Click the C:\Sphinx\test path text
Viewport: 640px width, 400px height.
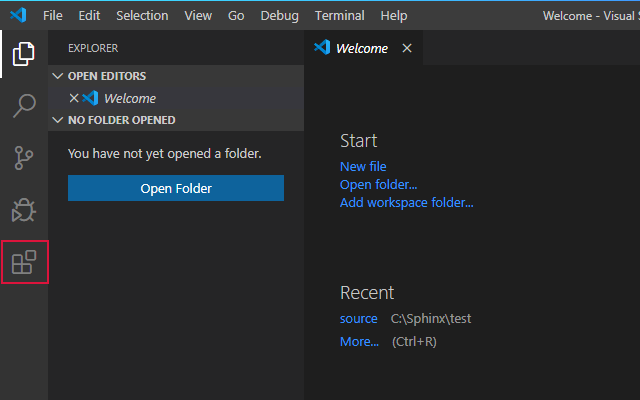(x=431, y=318)
